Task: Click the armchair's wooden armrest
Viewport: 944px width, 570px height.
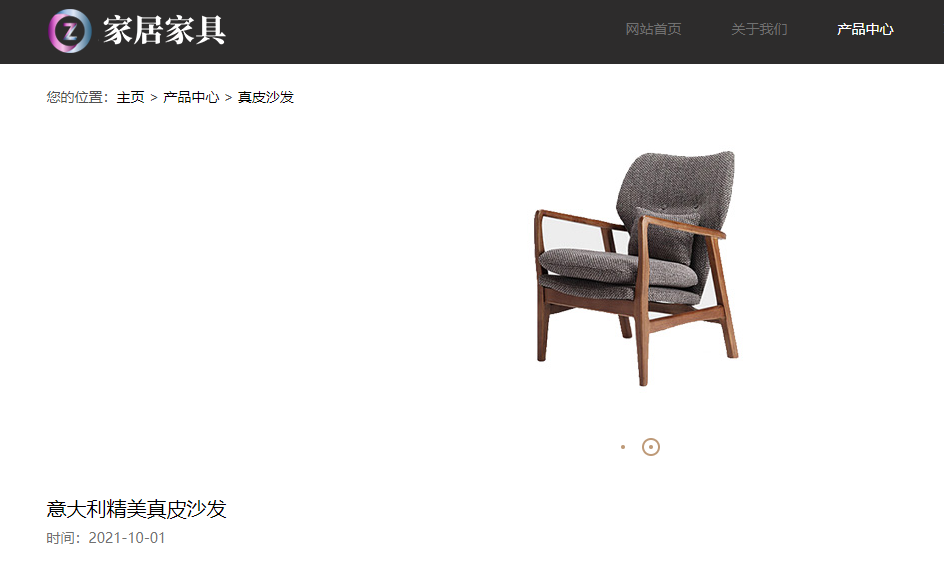Action: [683, 226]
